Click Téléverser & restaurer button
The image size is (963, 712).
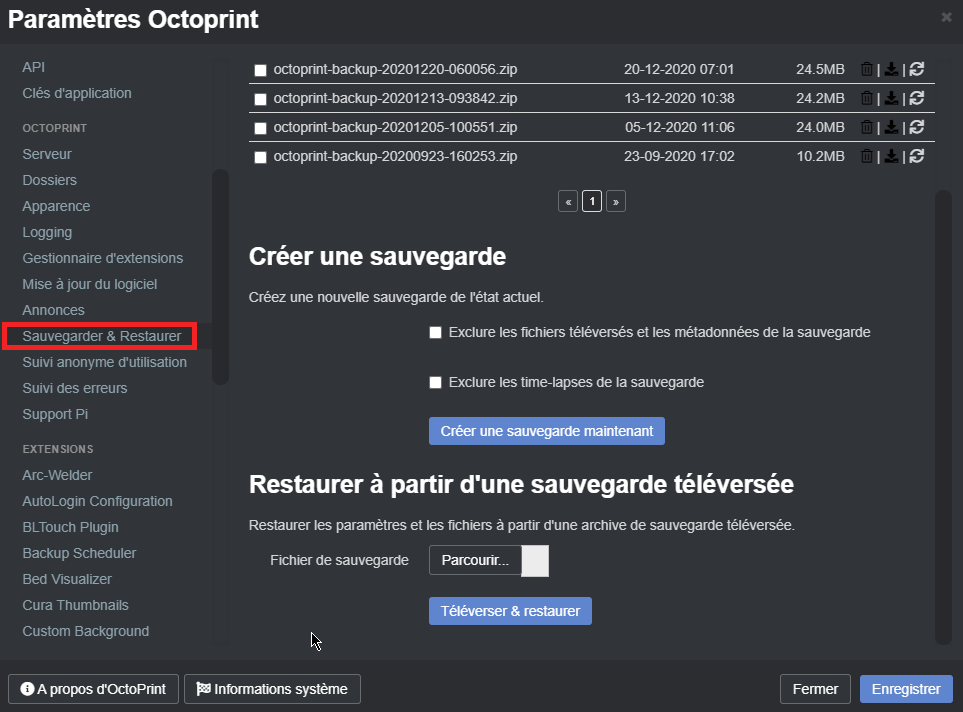[510, 611]
